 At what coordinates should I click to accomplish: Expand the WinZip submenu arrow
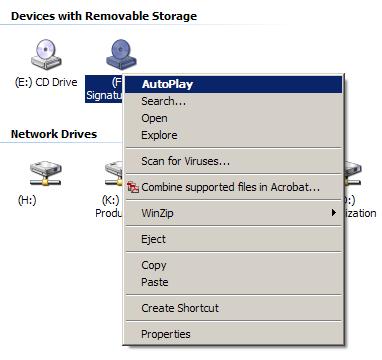click(333, 213)
